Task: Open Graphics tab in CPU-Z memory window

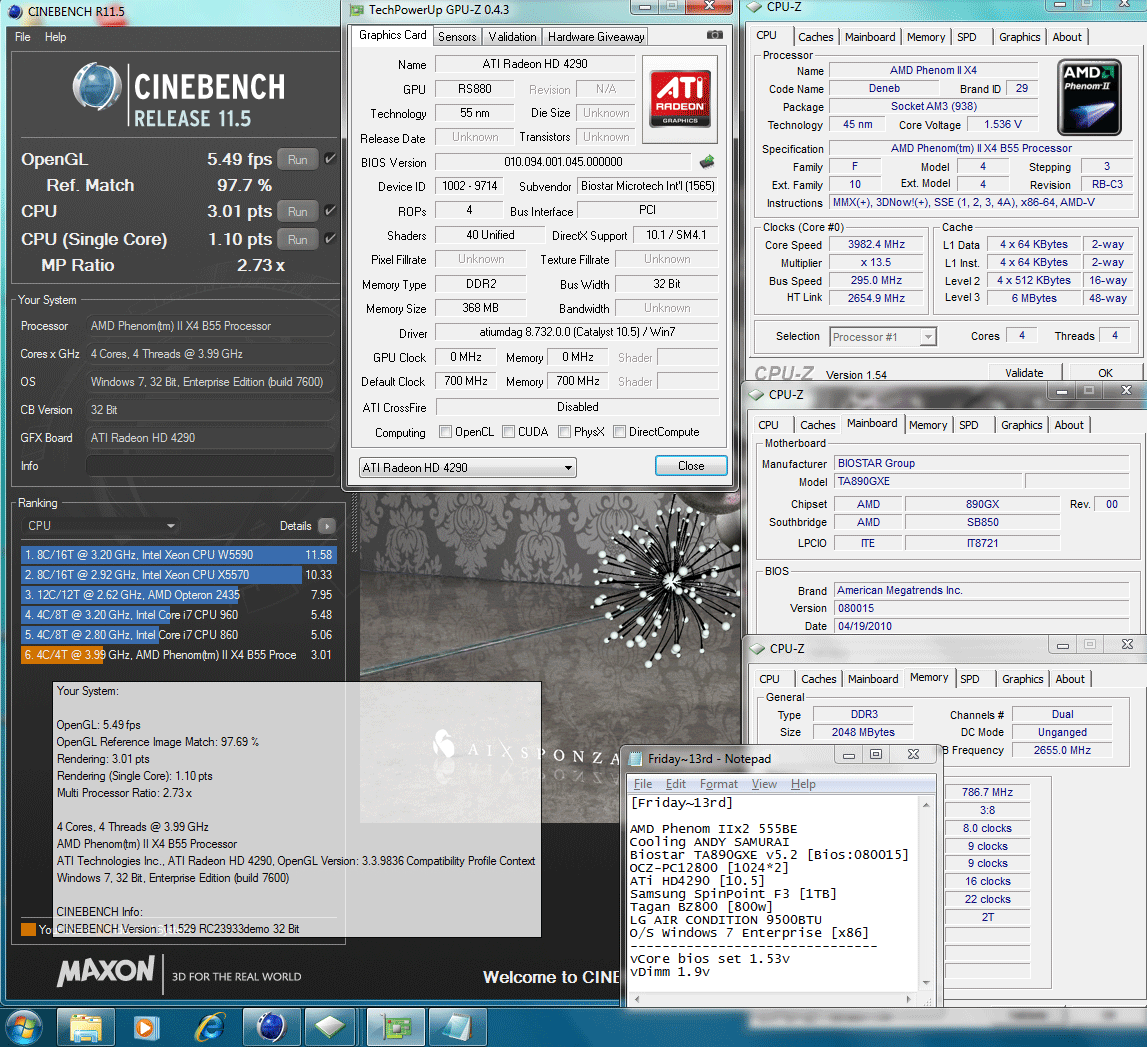Action: (1023, 679)
